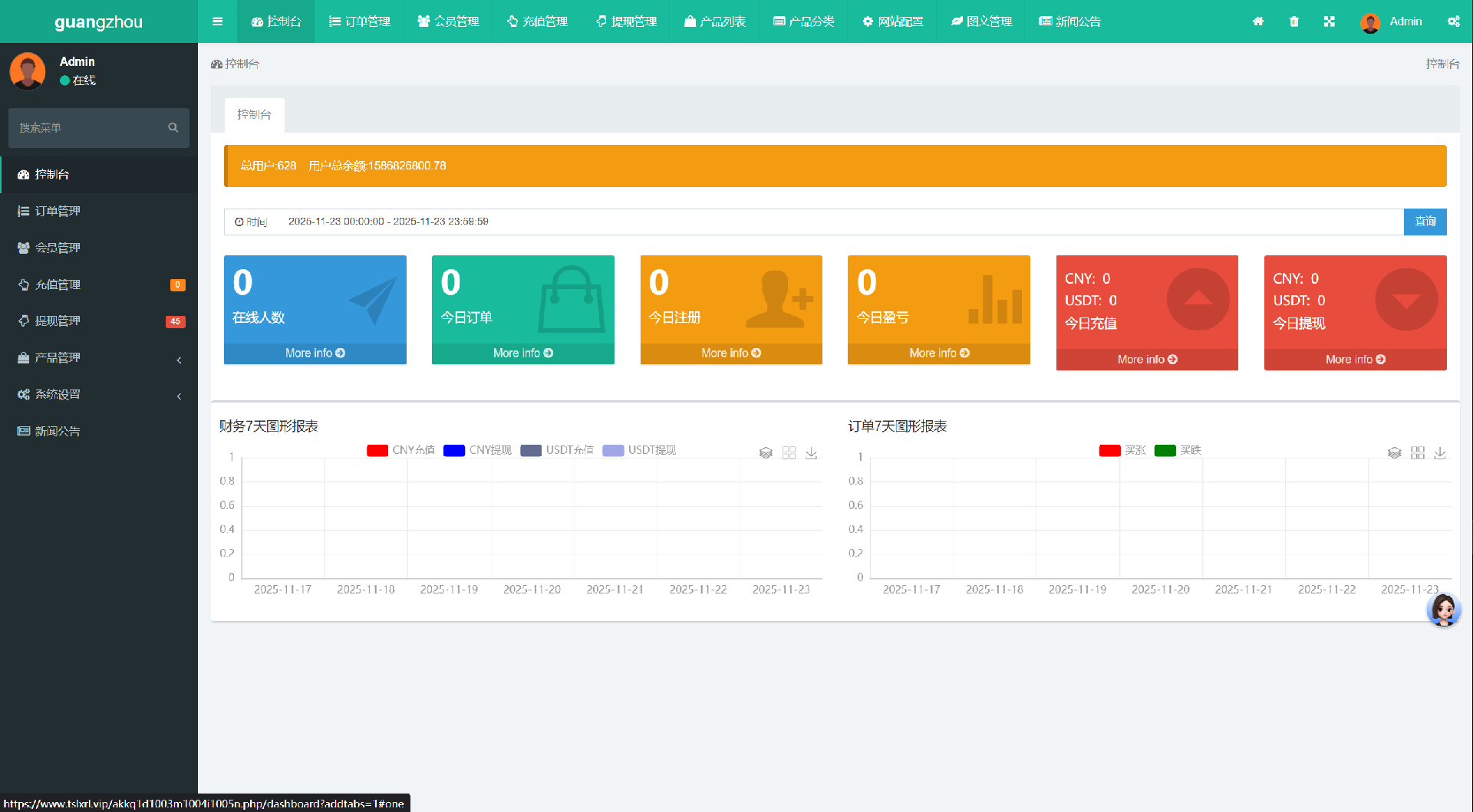Select 提现管理 in the left sidebar
The height and width of the screenshot is (812, 1473).
pyautogui.click(x=58, y=321)
